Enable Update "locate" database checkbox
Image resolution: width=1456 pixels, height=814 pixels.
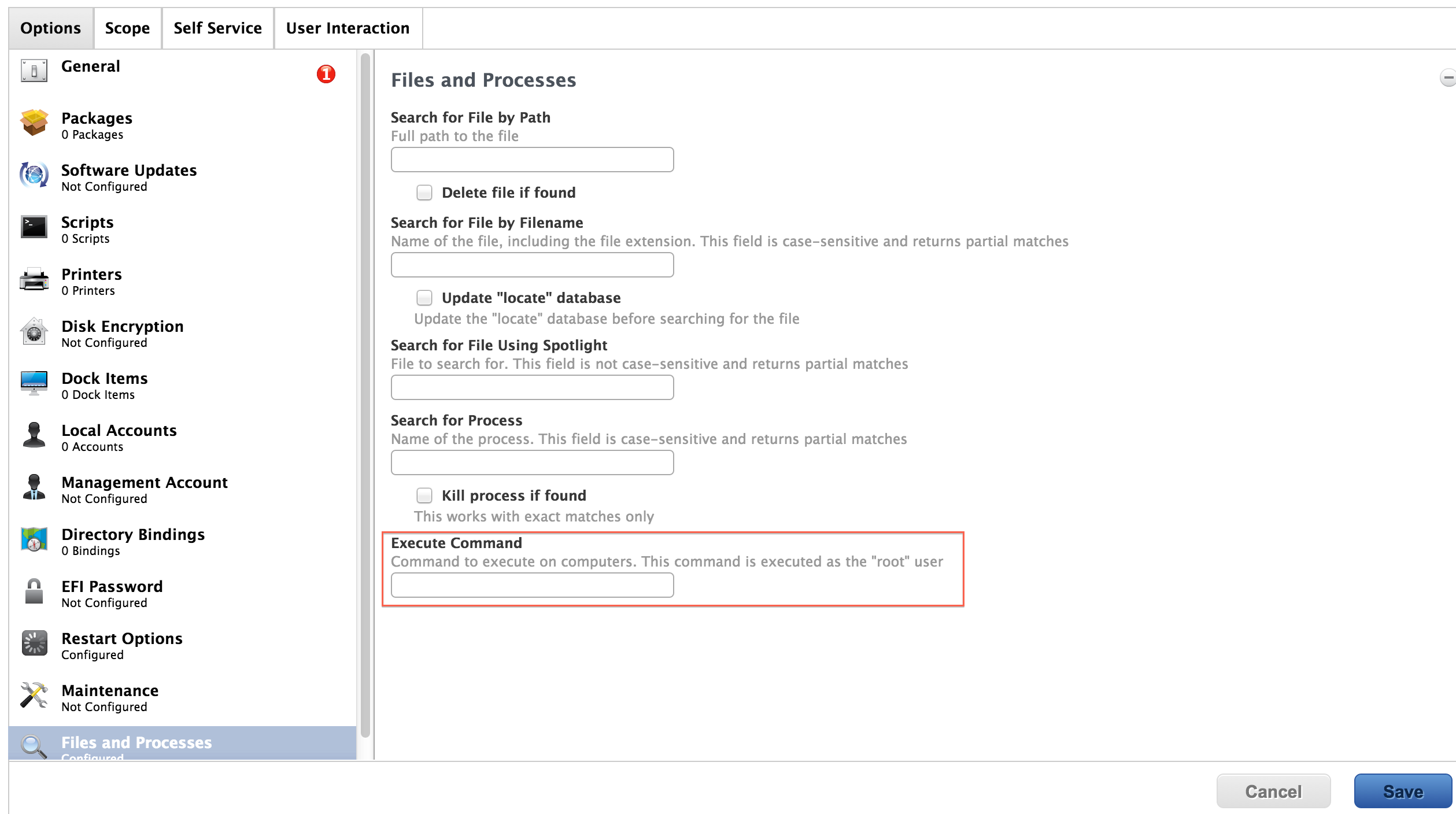[x=424, y=298]
